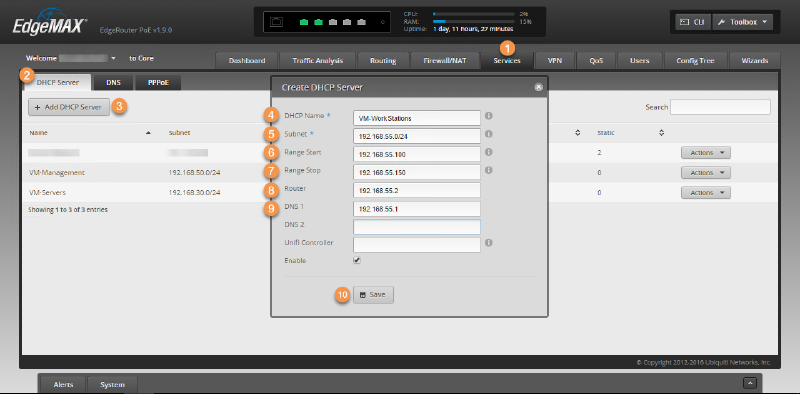Open Actions dropdown for VM-Servers row
800x394 pixels.
coord(706,192)
